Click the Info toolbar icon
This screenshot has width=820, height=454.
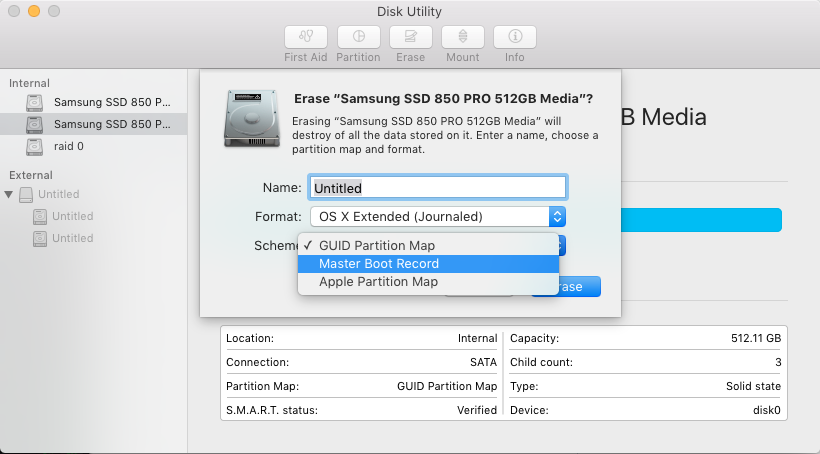pyautogui.click(x=515, y=37)
